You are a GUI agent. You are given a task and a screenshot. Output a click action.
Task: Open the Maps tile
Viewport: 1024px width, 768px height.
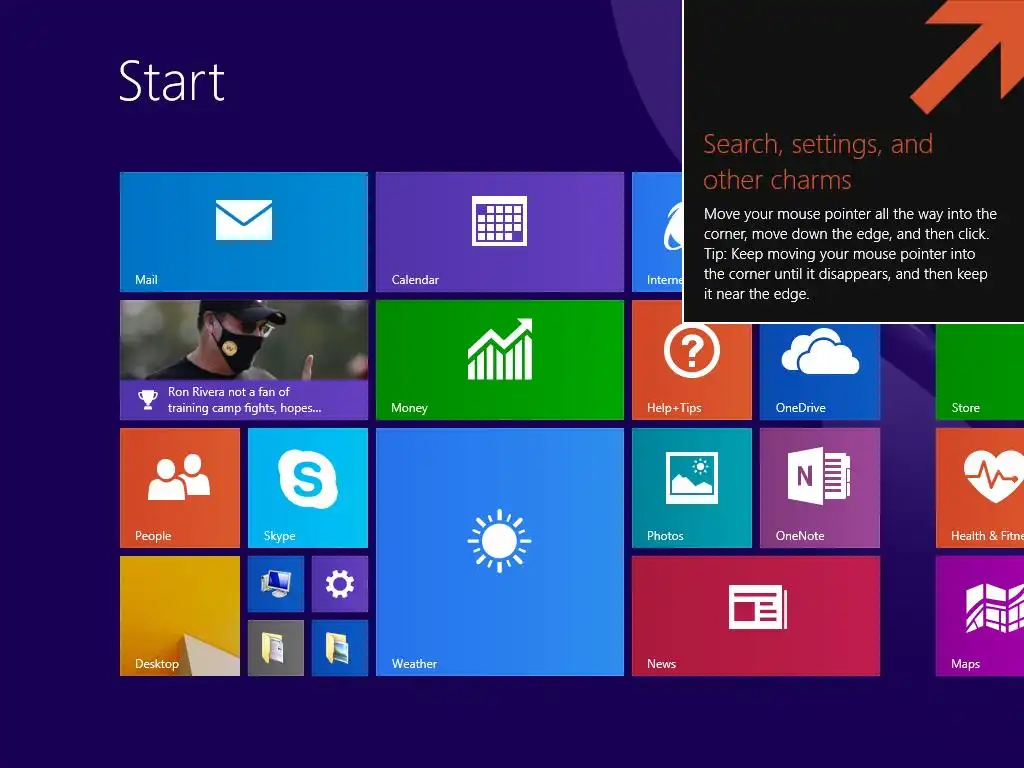coord(980,616)
